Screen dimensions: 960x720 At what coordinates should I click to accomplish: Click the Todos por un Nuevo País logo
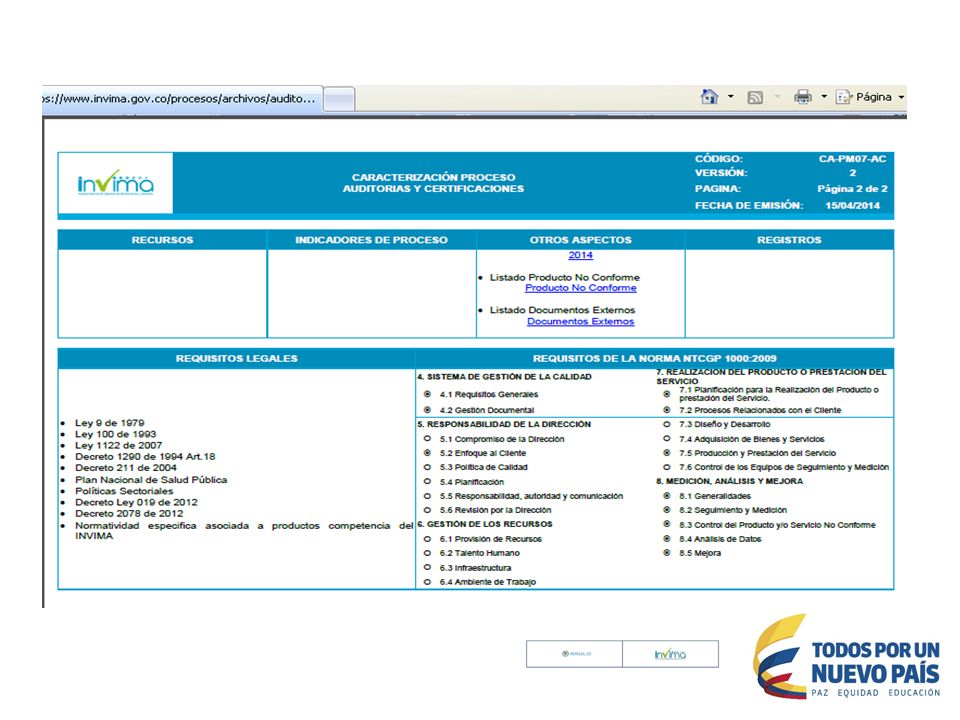(x=847, y=656)
